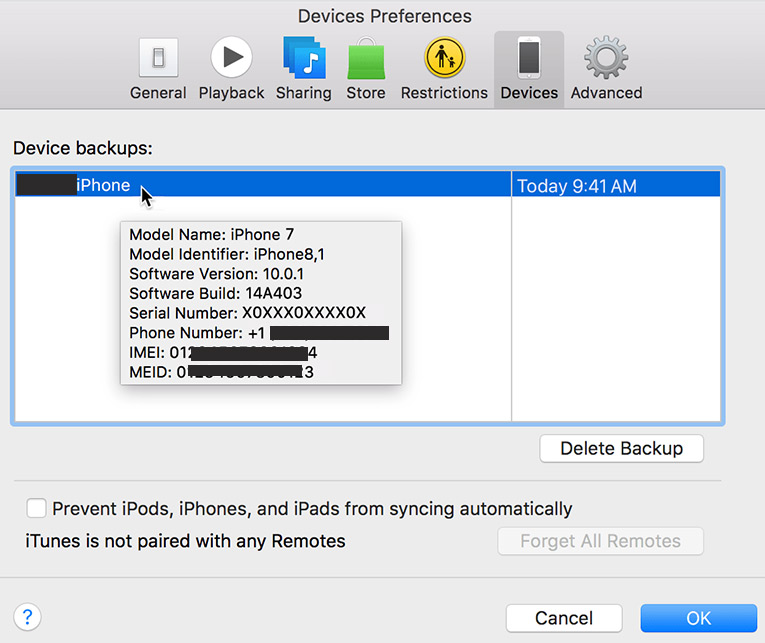The image size is (765, 643).
Task: Click the Model Name: iPhone 7 line
Action: [x=211, y=235]
